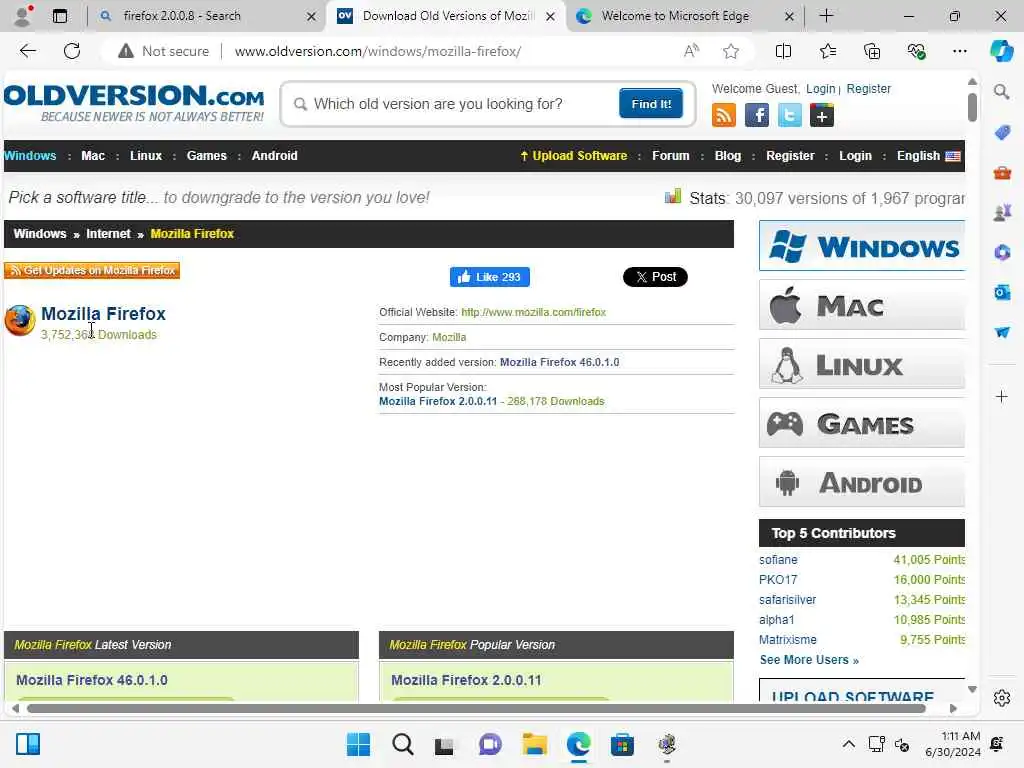The width and height of the screenshot is (1024, 768).
Task: Open taskbar Search magnifier
Action: (x=402, y=744)
